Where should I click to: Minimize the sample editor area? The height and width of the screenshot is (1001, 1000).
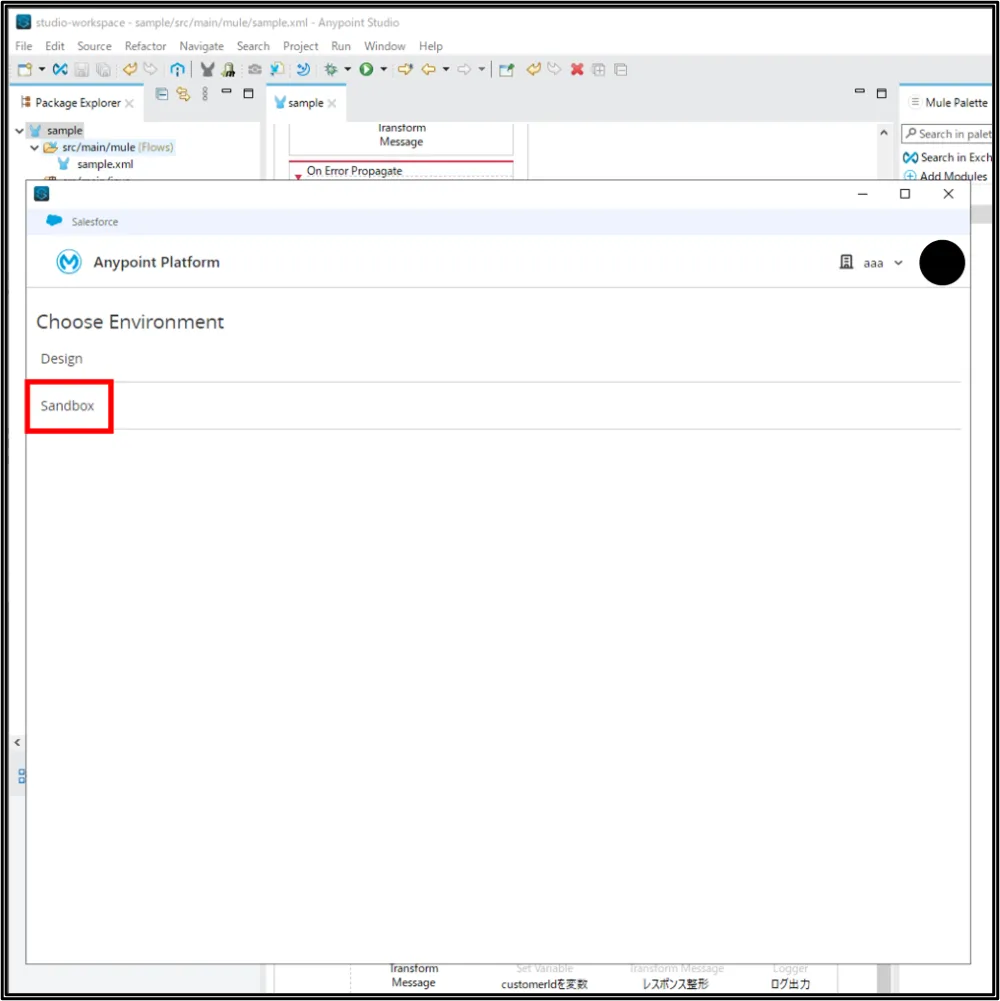860,92
